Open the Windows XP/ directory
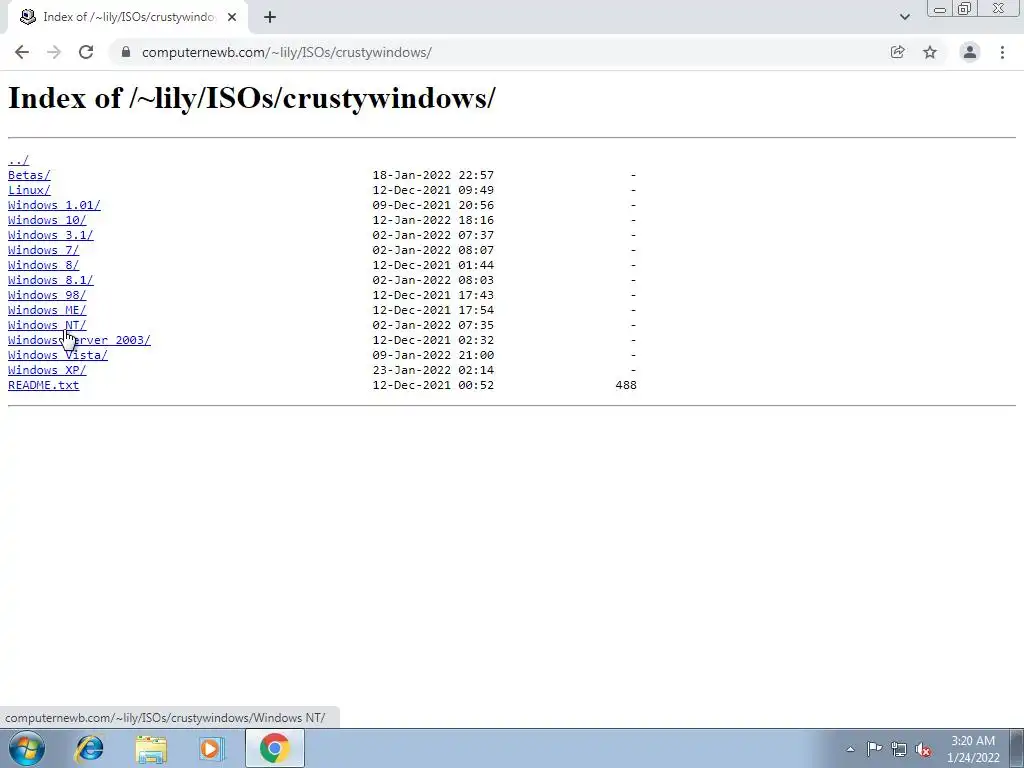 [x=47, y=370]
